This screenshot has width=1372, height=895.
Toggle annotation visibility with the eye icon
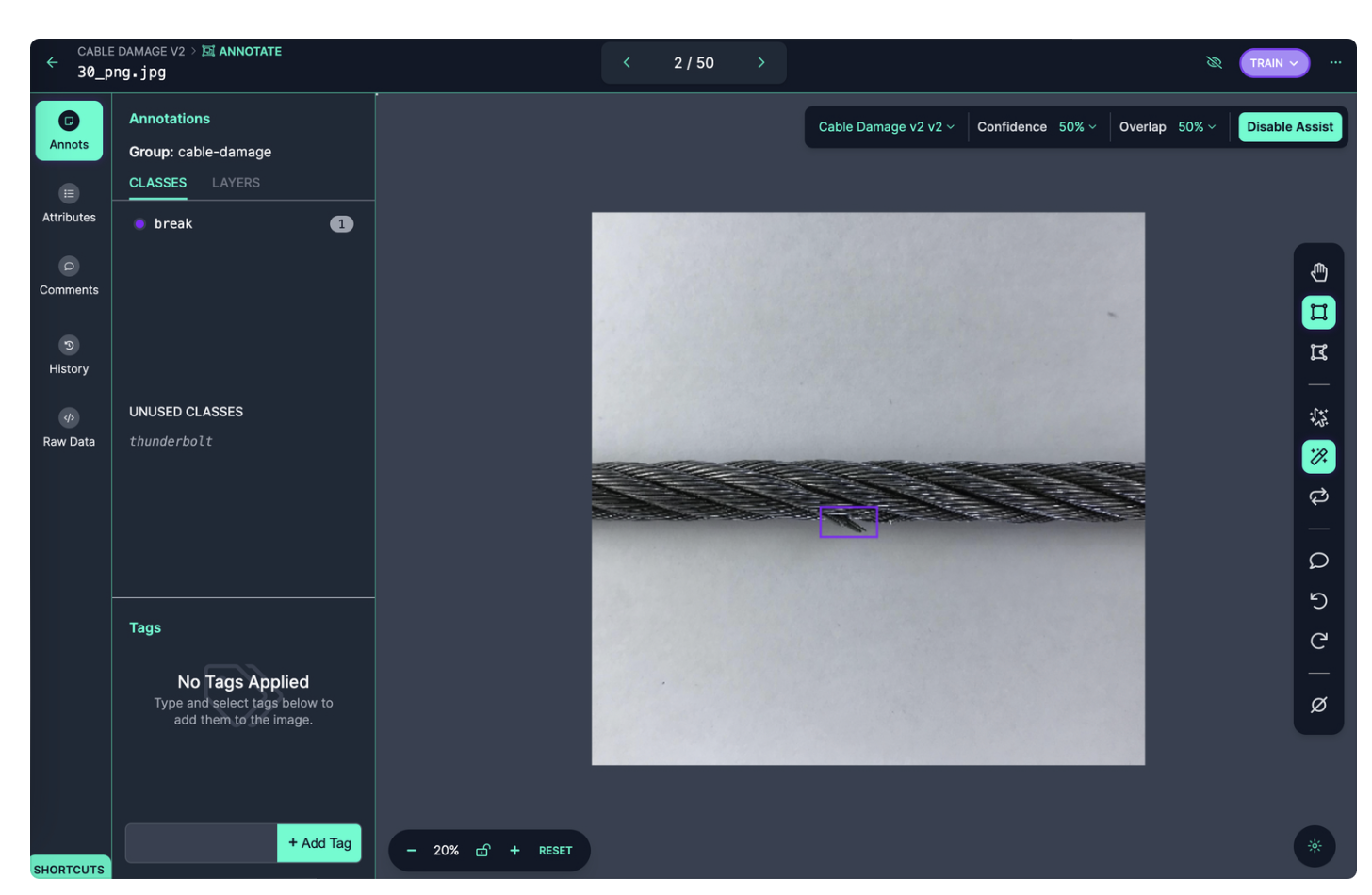point(1214,62)
